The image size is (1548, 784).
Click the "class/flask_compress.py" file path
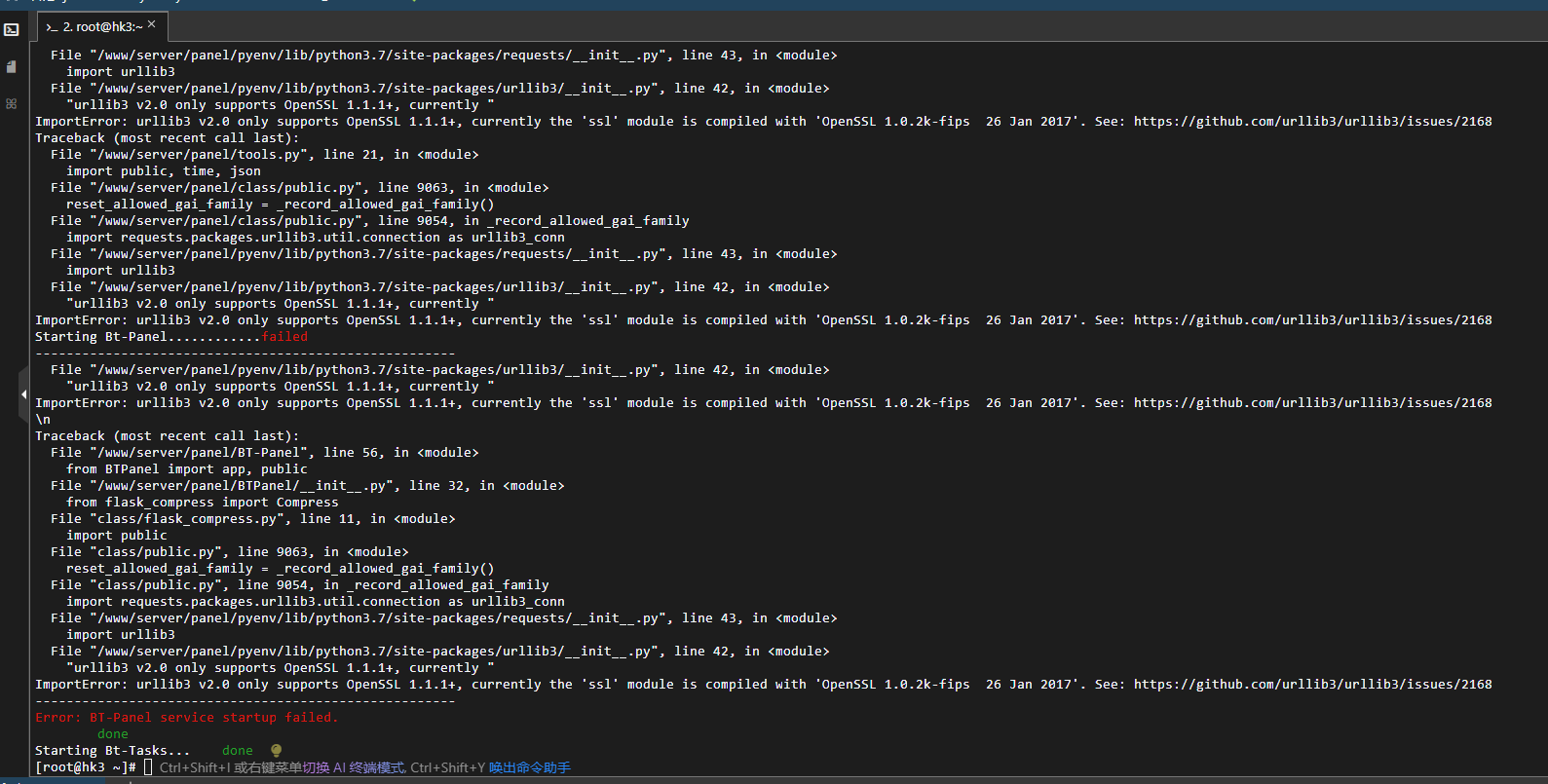coord(187,519)
